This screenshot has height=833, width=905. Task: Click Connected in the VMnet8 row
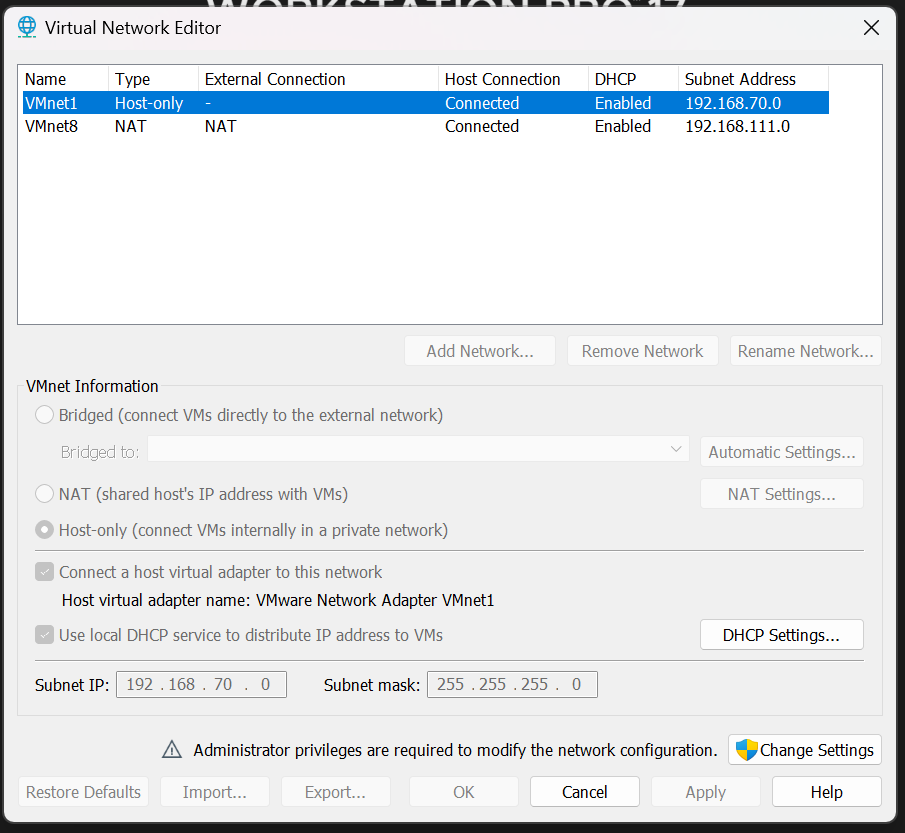(482, 126)
